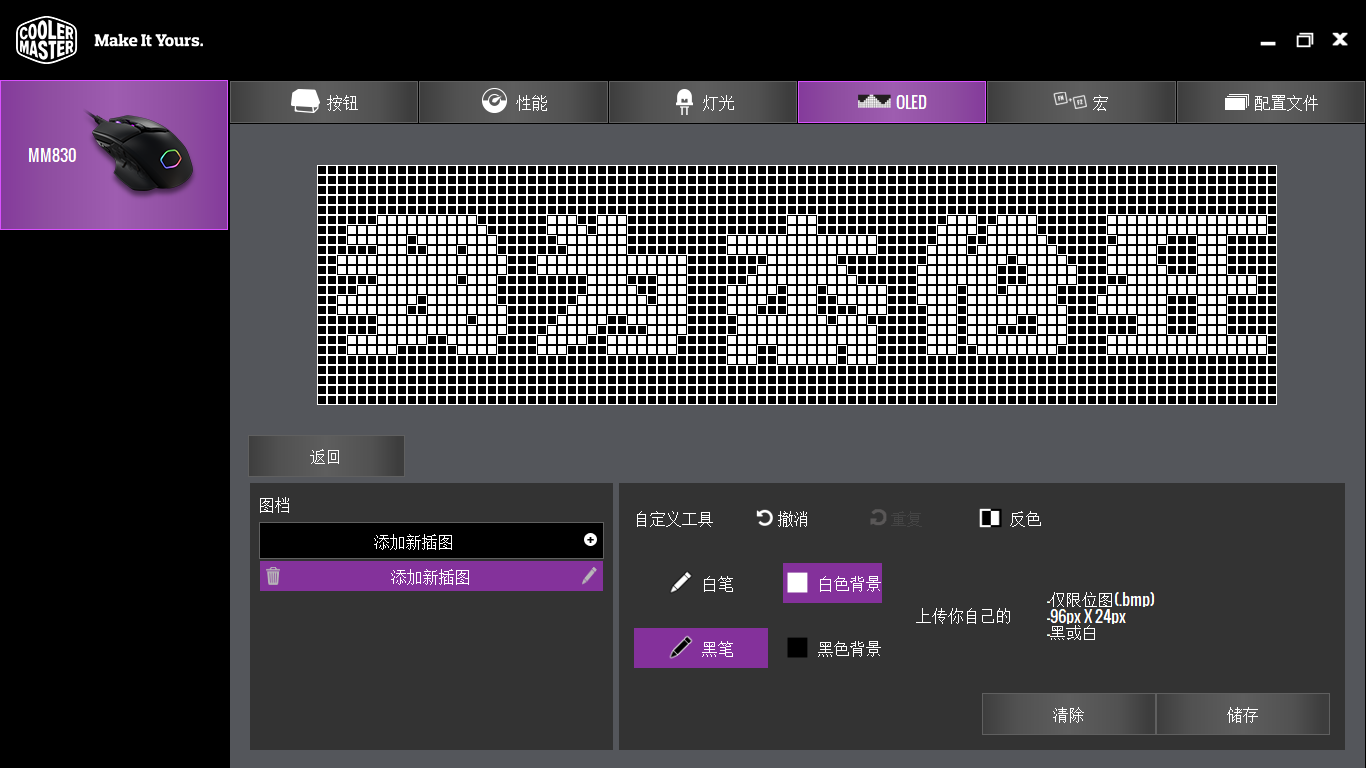Restore the window size
This screenshot has width=1366, height=768.
[1304, 40]
